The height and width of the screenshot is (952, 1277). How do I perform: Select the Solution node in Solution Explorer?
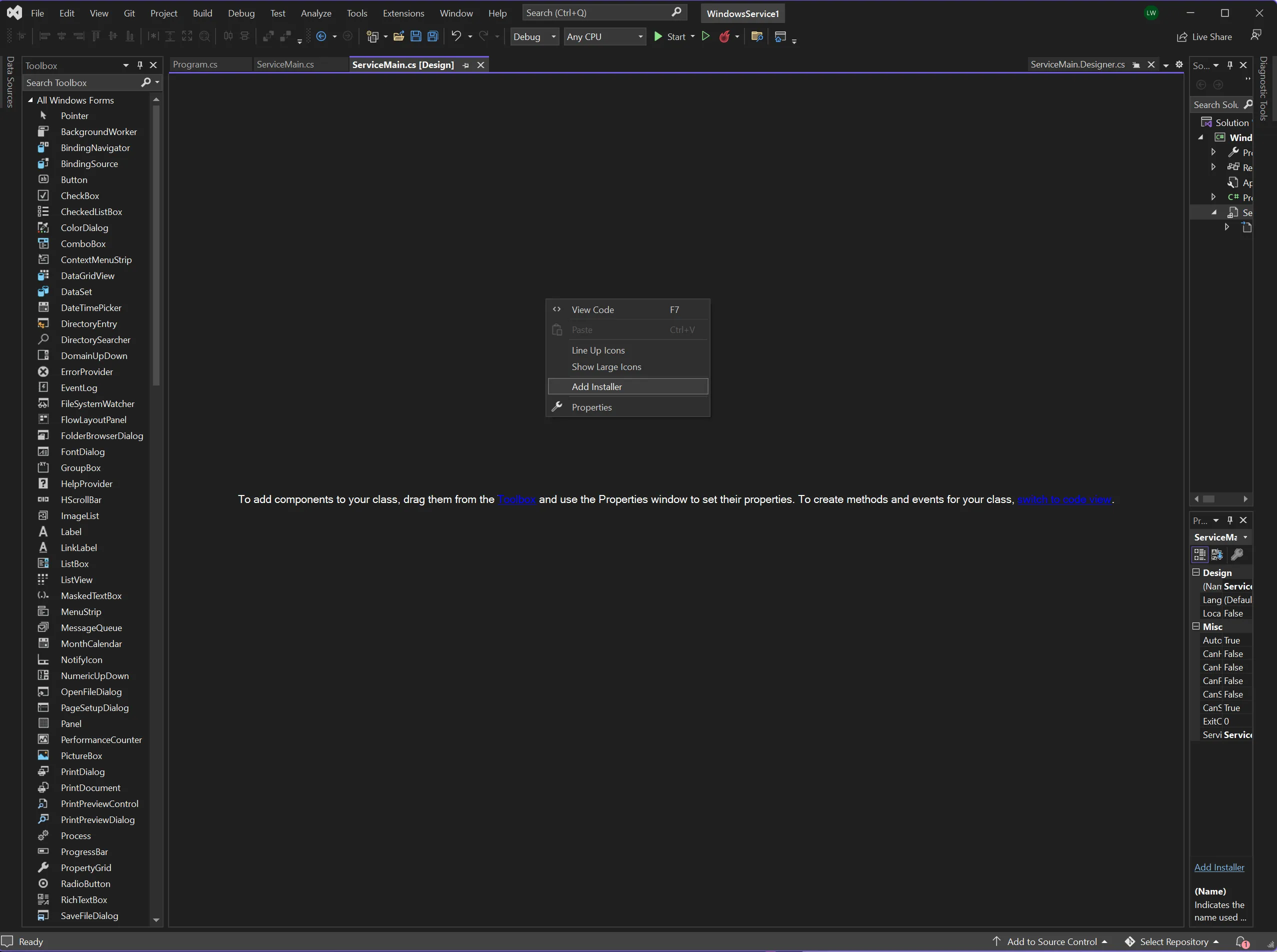pyautogui.click(x=1225, y=122)
